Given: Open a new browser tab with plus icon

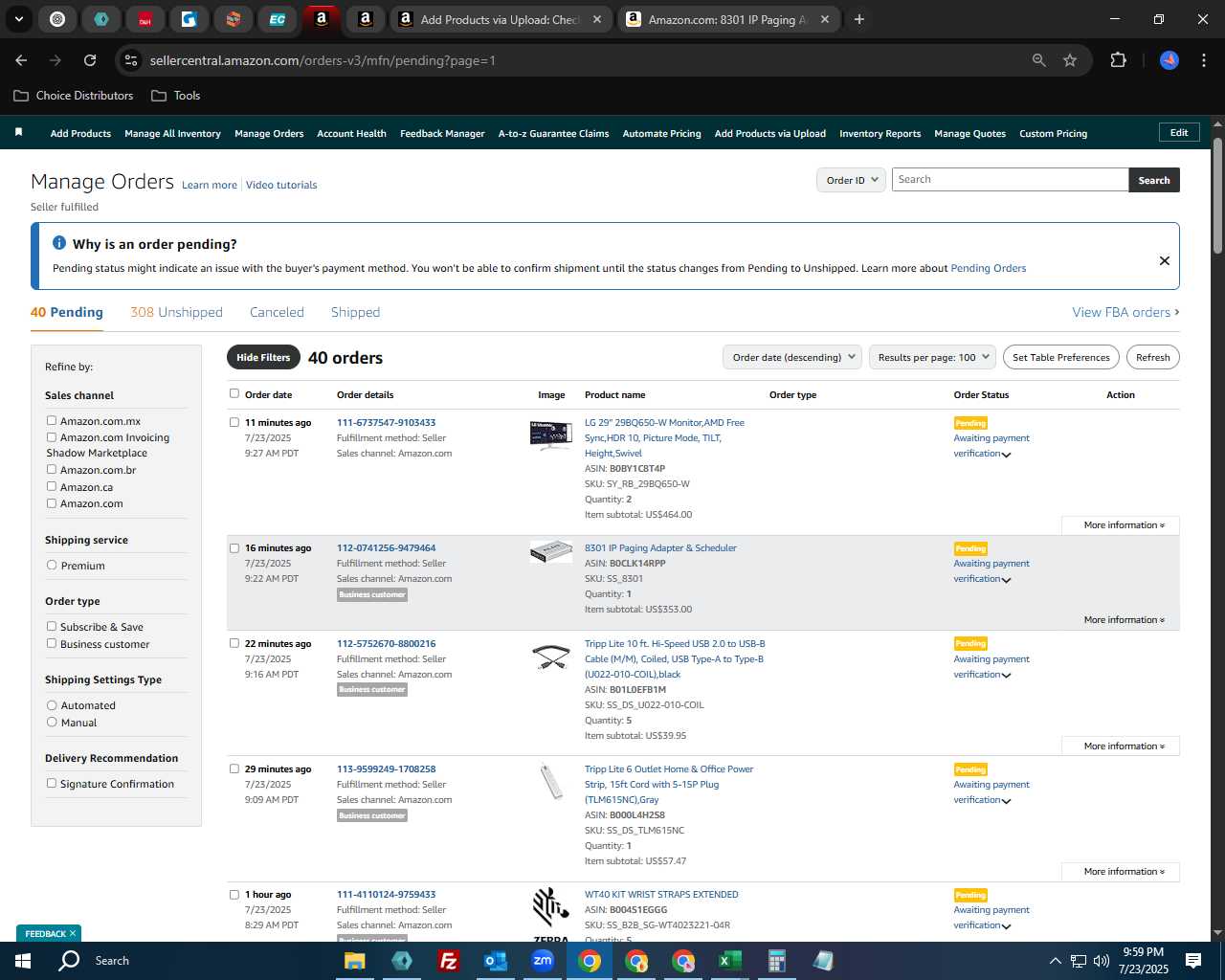Looking at the screenshot, I should click(x=859, y=19).
